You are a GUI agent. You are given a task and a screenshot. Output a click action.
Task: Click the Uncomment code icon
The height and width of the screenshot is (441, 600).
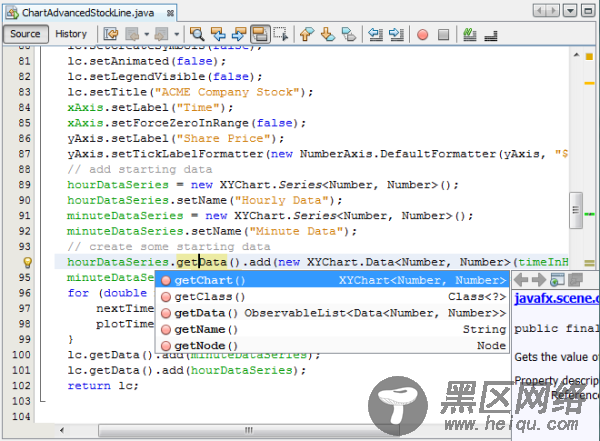click(x=491, y=36)
